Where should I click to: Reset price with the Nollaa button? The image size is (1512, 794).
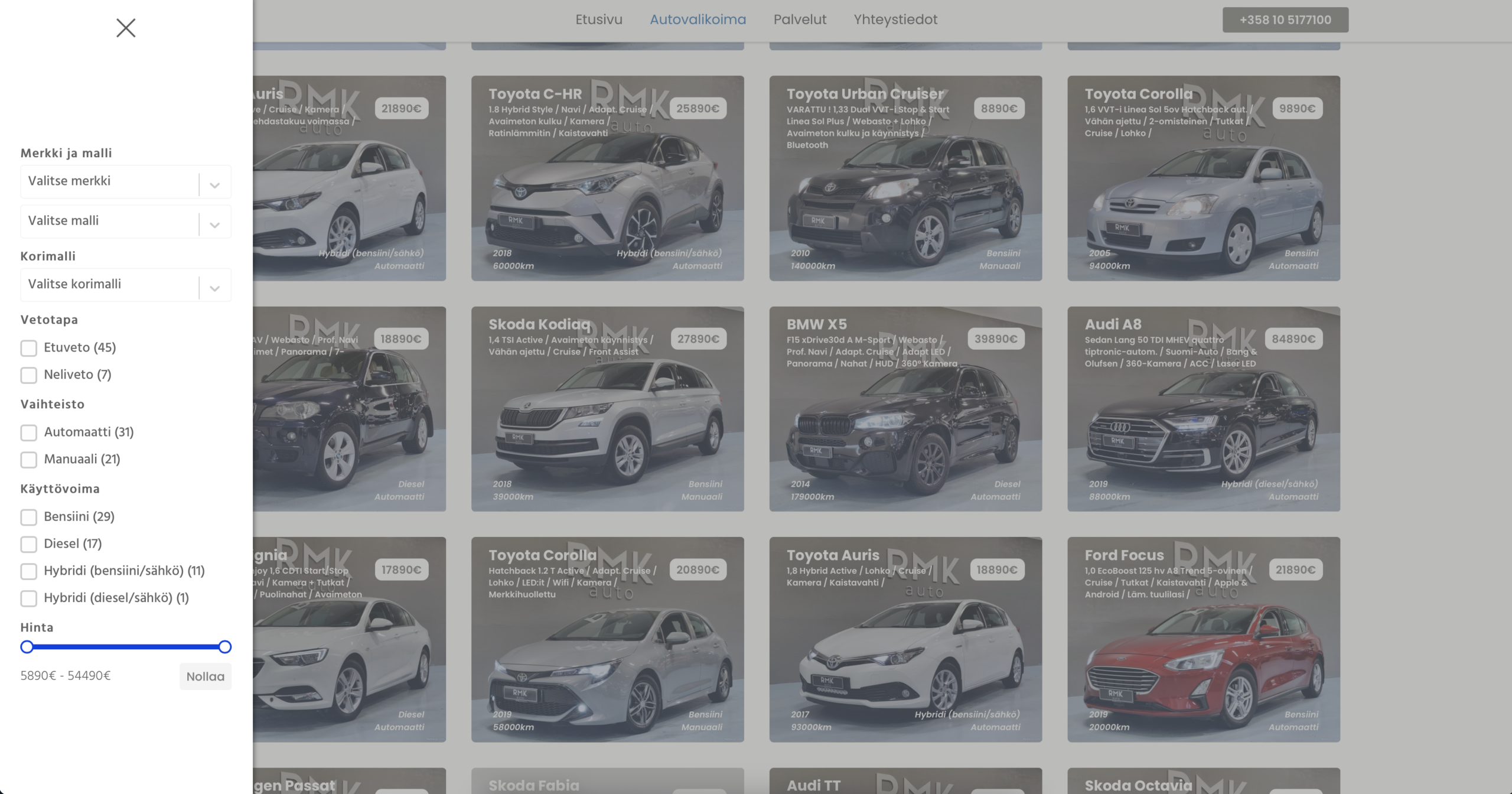pos(206,676)
